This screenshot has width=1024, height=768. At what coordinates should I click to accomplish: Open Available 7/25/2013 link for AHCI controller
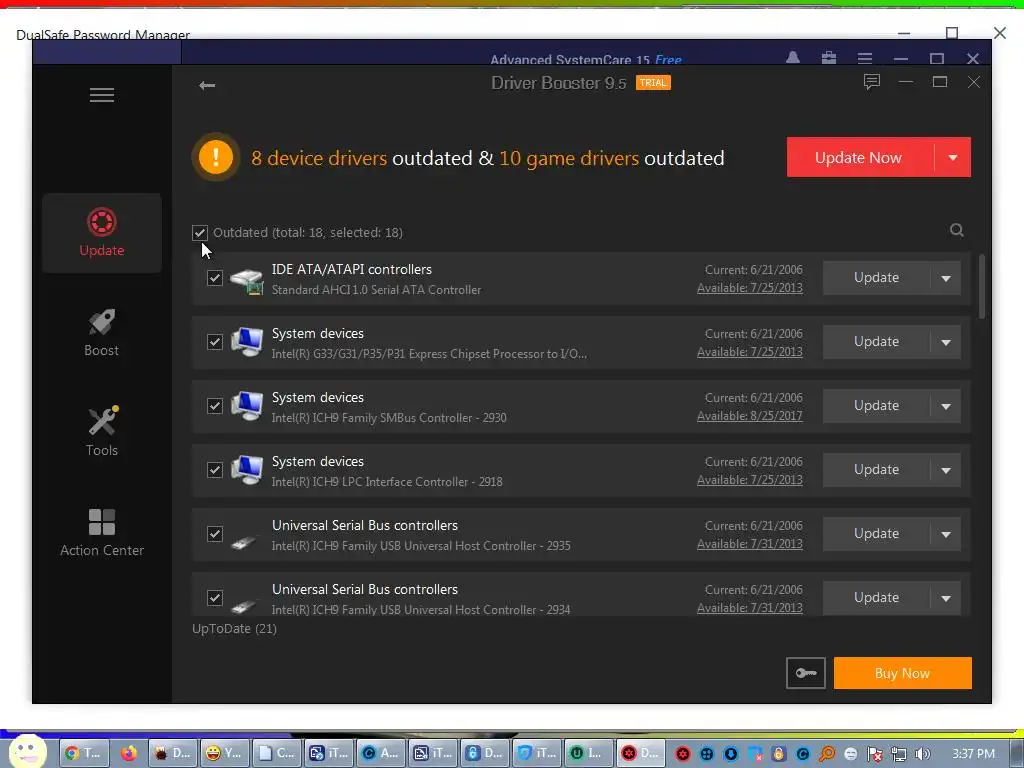coord(750,288)
